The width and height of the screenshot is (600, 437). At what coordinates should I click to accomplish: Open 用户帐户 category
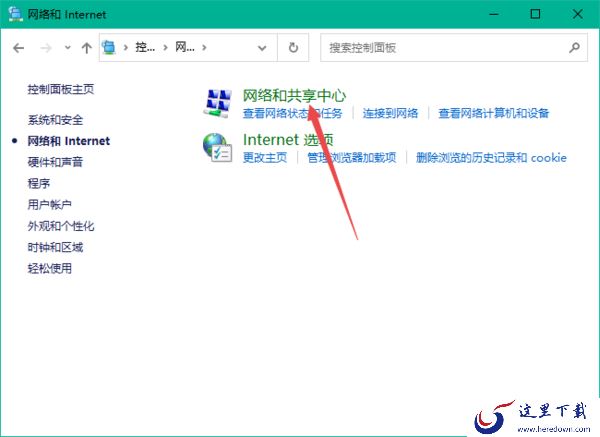(49, 204)
